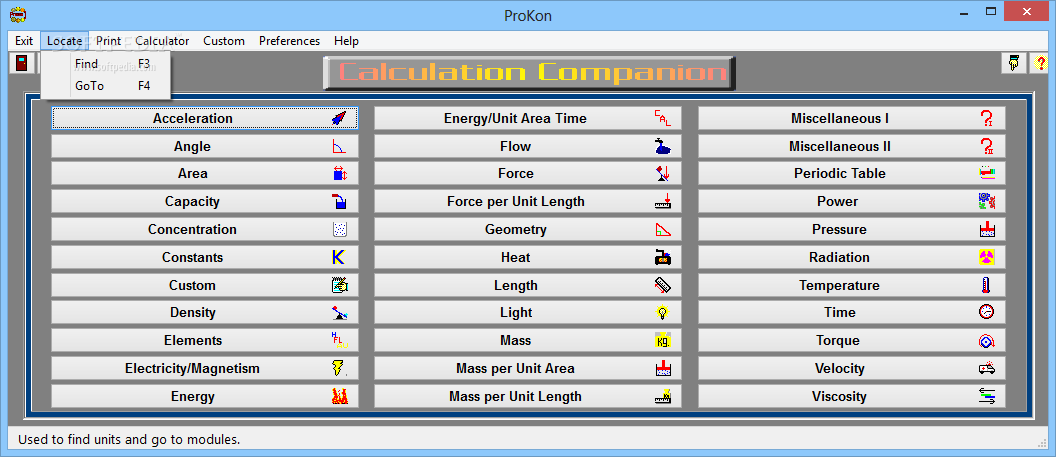Click the arrows icon beside Viscosity
1056x457 pixels.
(x=987, y=396)
